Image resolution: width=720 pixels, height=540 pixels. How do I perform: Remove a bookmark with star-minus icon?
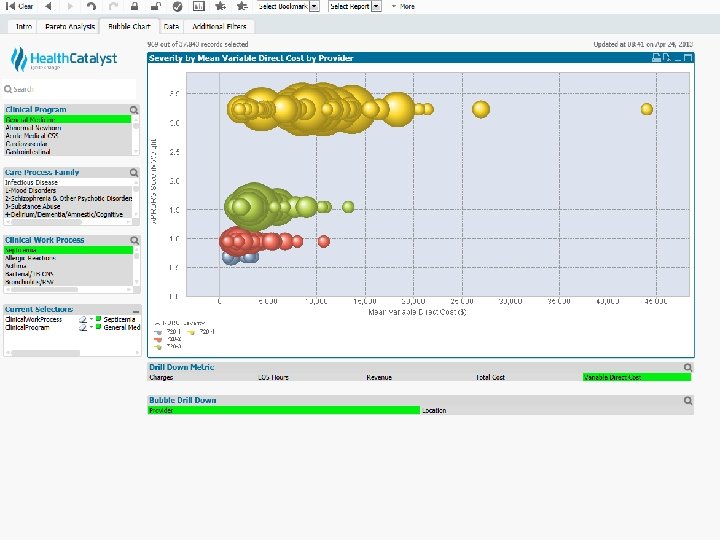coord(242,6)
